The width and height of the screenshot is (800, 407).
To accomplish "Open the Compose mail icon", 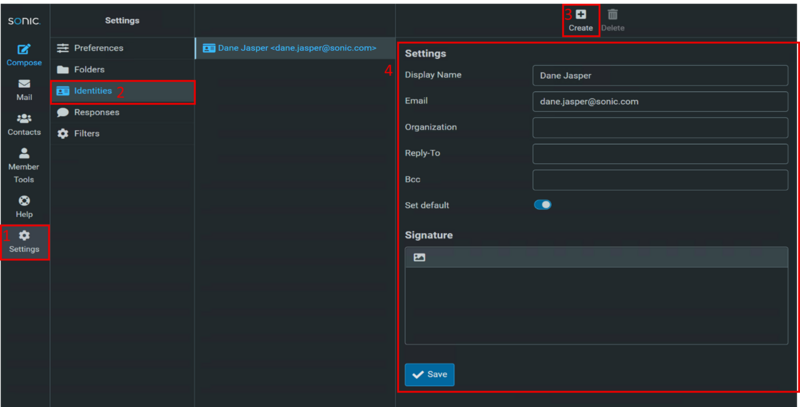I will [24, 49].
